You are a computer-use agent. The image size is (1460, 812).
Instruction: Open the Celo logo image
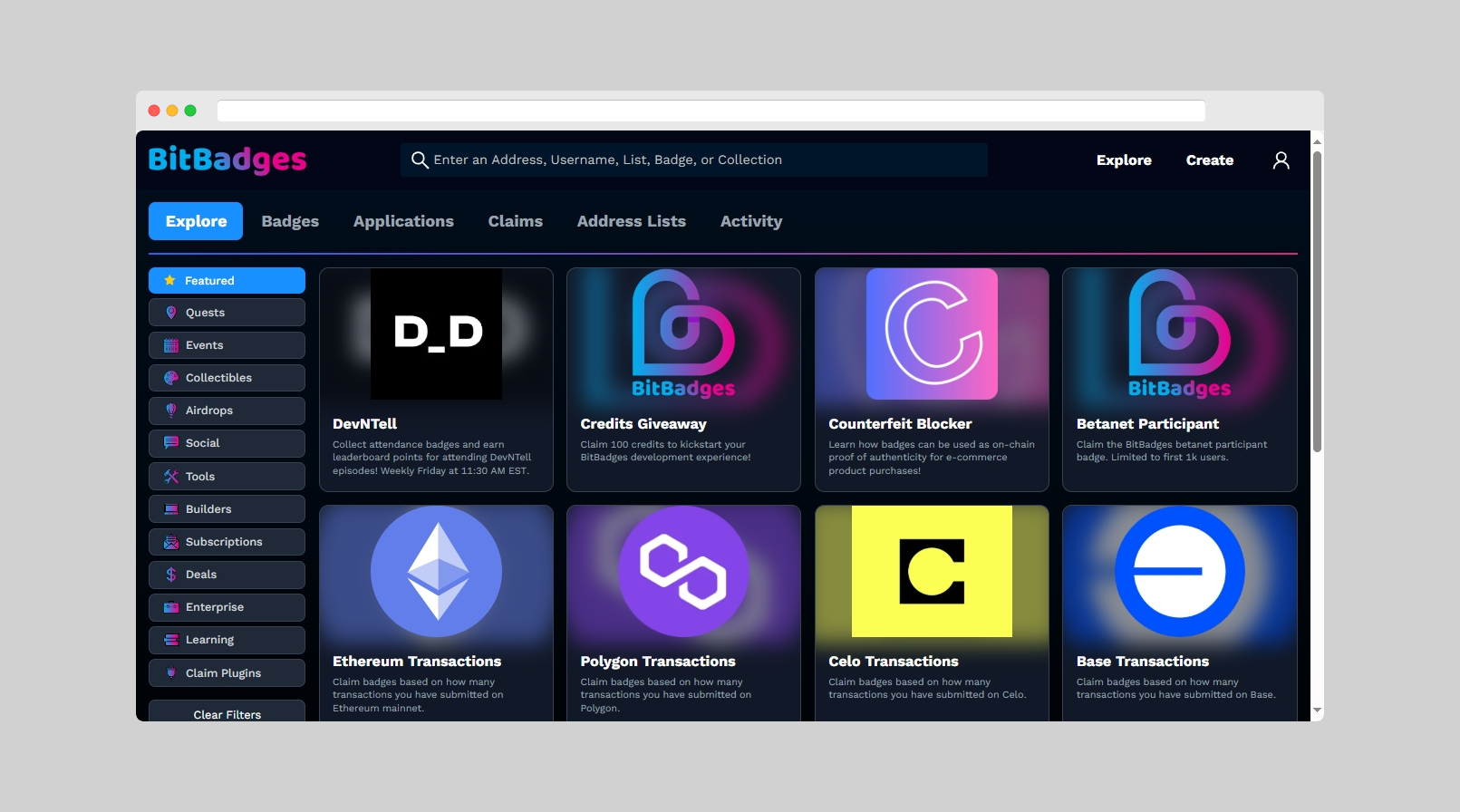[x=932, y=572]
